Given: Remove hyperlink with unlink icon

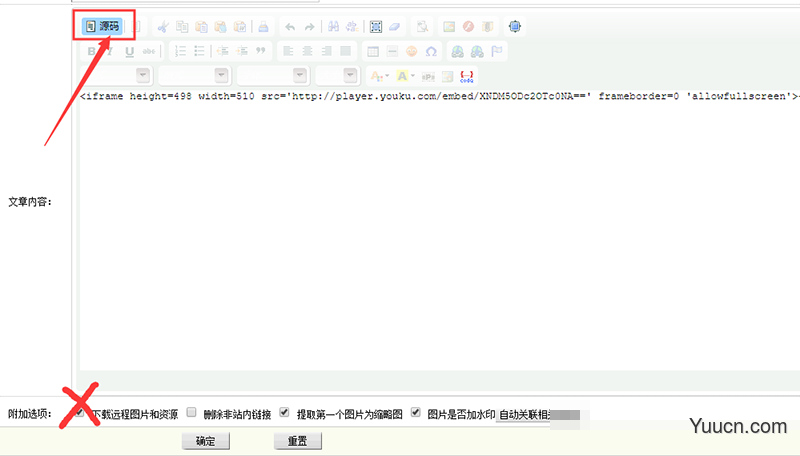Looking at the screenshot, I should (477, 51).
